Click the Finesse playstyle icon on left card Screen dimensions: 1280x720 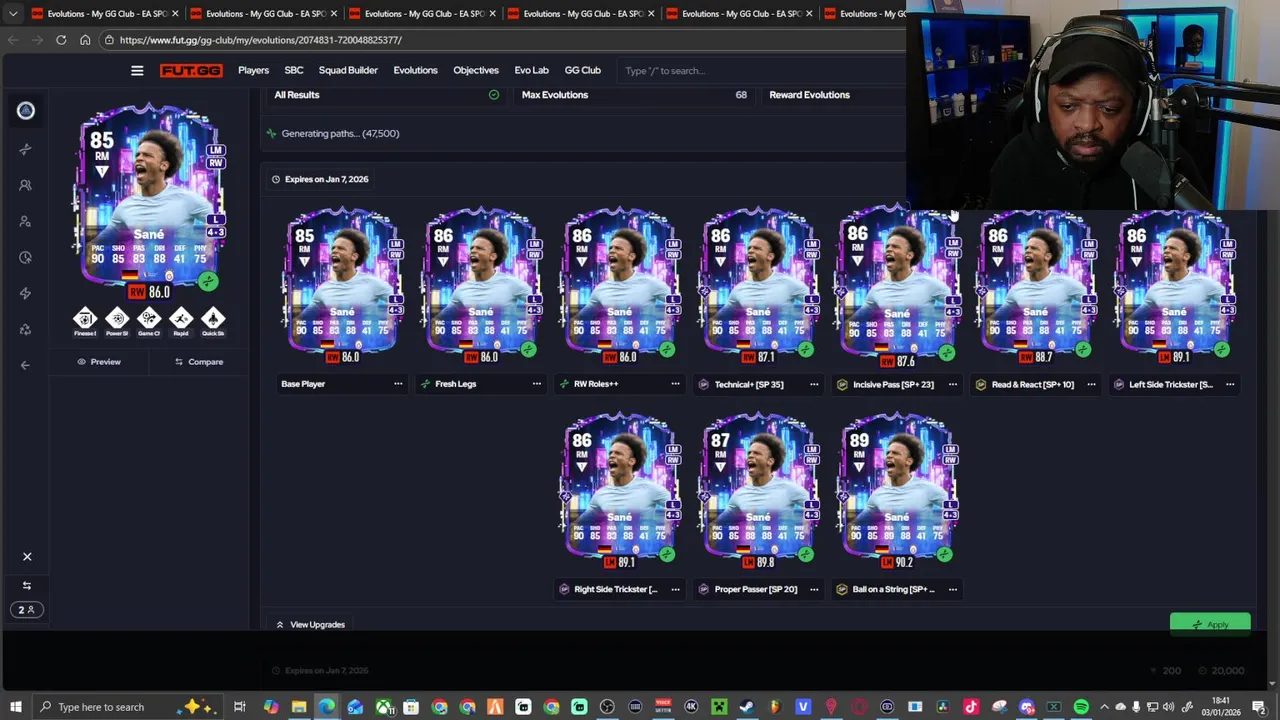(x=85, y=320)
